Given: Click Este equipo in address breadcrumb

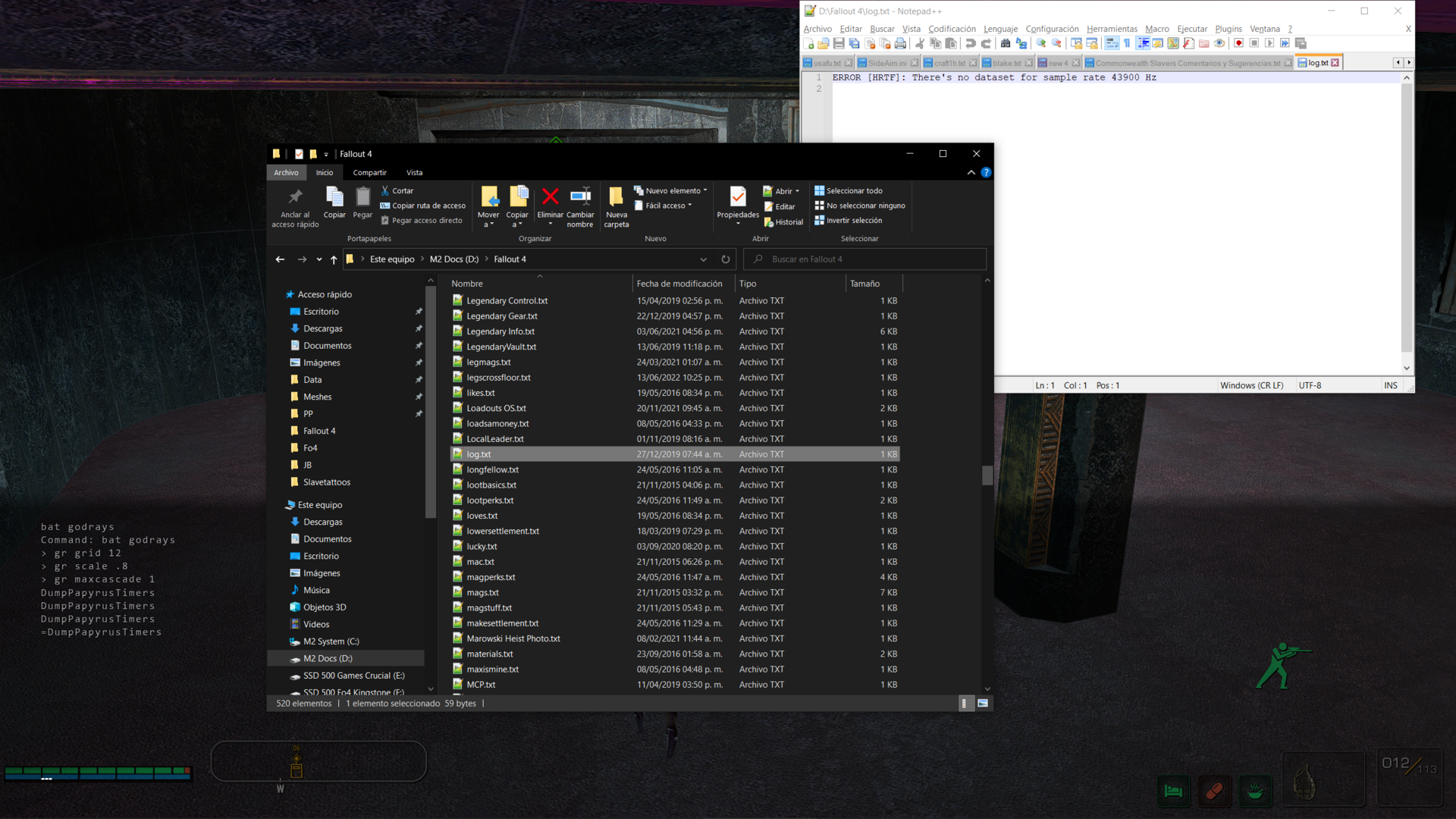Looking at the screenshot, I should pyautogui.click(x=392, y=259).
